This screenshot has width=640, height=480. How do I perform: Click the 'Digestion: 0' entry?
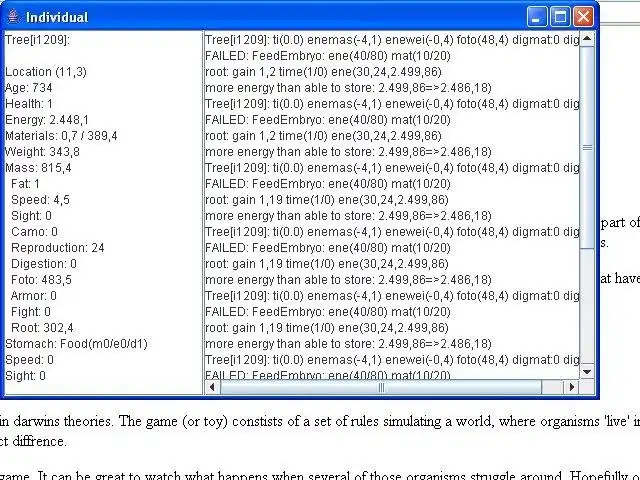pos(44,264)
